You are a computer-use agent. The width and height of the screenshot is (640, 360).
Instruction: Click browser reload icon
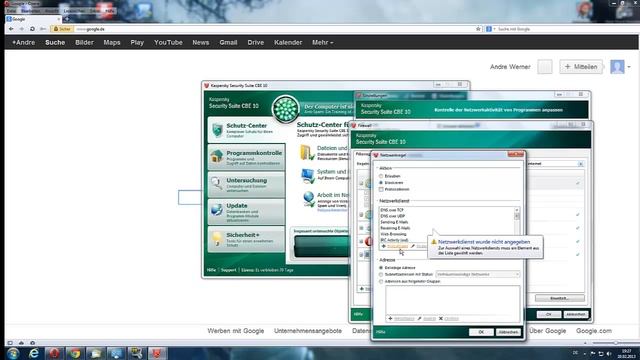coord(32,29)
